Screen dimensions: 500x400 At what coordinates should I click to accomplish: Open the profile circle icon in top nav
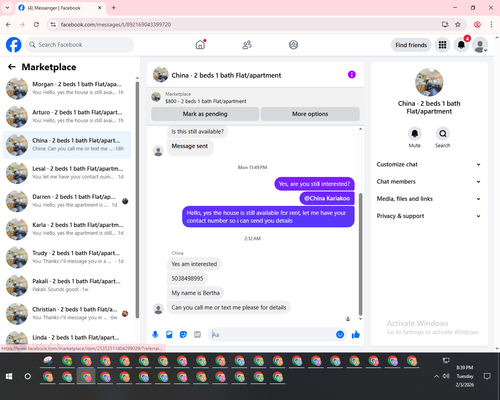pyautogui.click(x=293, y=45)
